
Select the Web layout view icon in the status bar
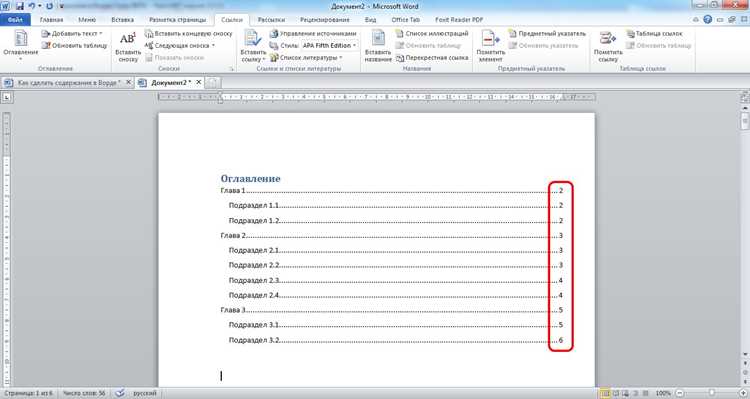point(625,393)
